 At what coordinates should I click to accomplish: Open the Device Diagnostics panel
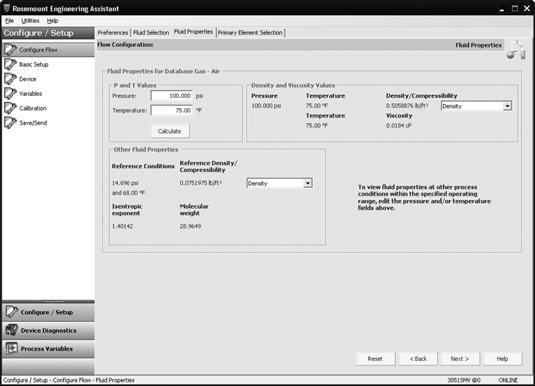48,330
